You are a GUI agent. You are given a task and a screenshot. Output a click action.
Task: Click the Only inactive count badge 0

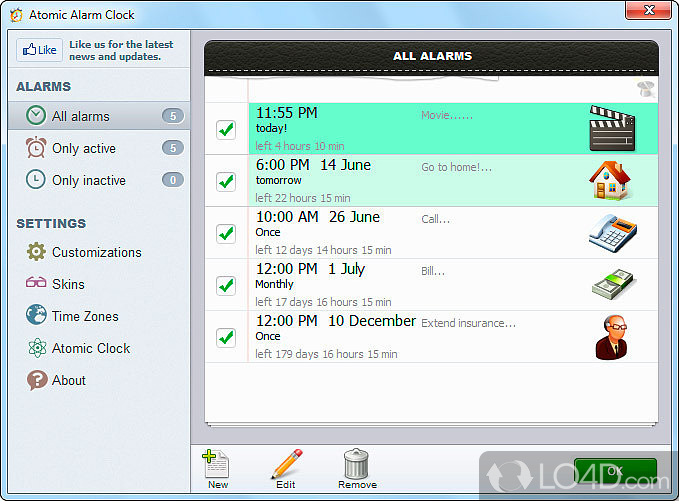(173, 180)
